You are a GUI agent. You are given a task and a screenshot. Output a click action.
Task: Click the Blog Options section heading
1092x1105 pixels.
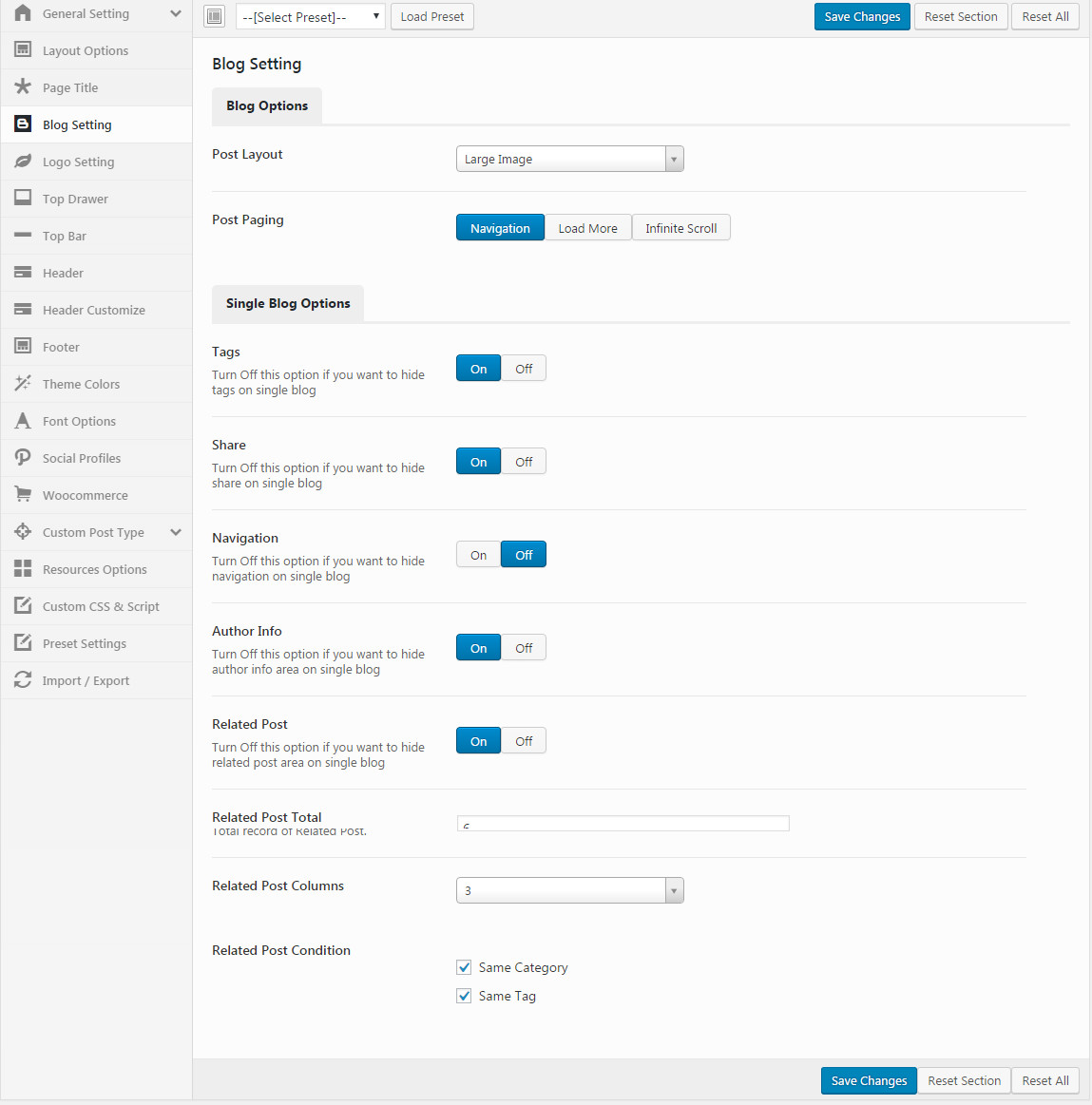coord(267,105)
